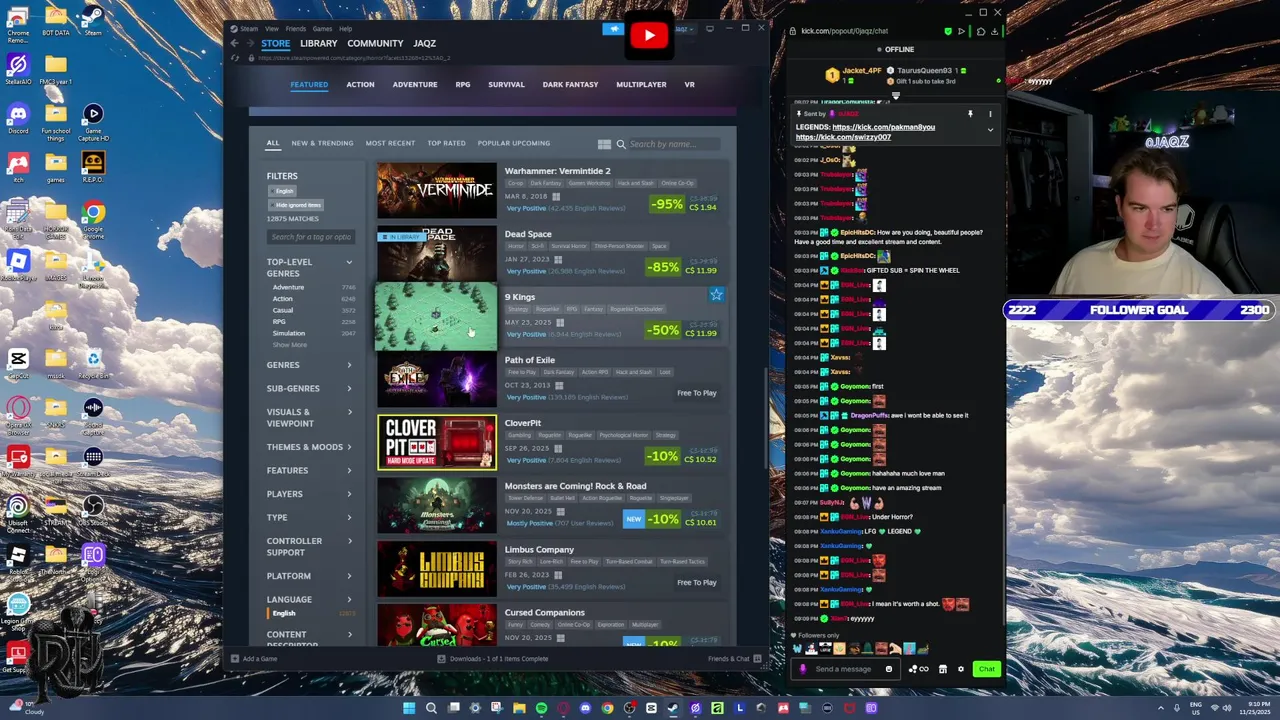Open the Library tab in Steam
The width and height of the screenshot is (1280, 720).
click(x=318, y=43)
